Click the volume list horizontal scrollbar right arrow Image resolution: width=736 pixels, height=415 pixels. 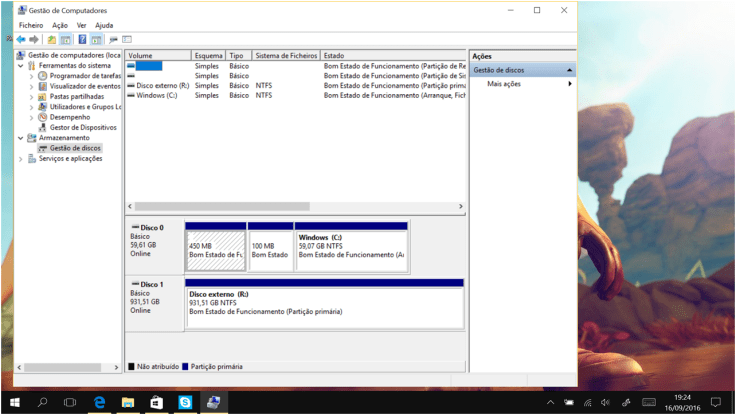click(461, 206)
